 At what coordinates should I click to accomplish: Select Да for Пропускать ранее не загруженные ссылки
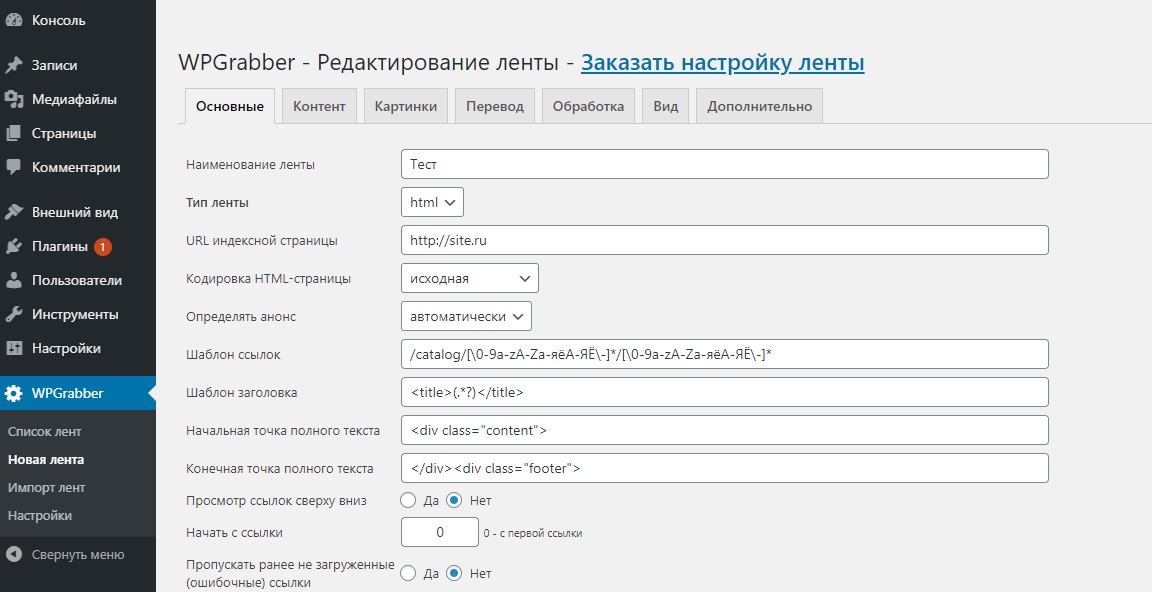[408, 573]
